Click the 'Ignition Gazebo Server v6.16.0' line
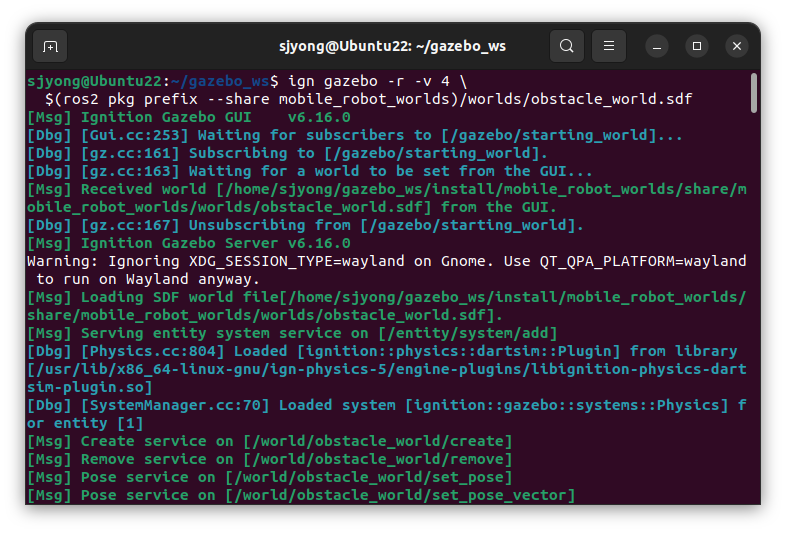Screen dimensions: 786x533 coord(188,244)
